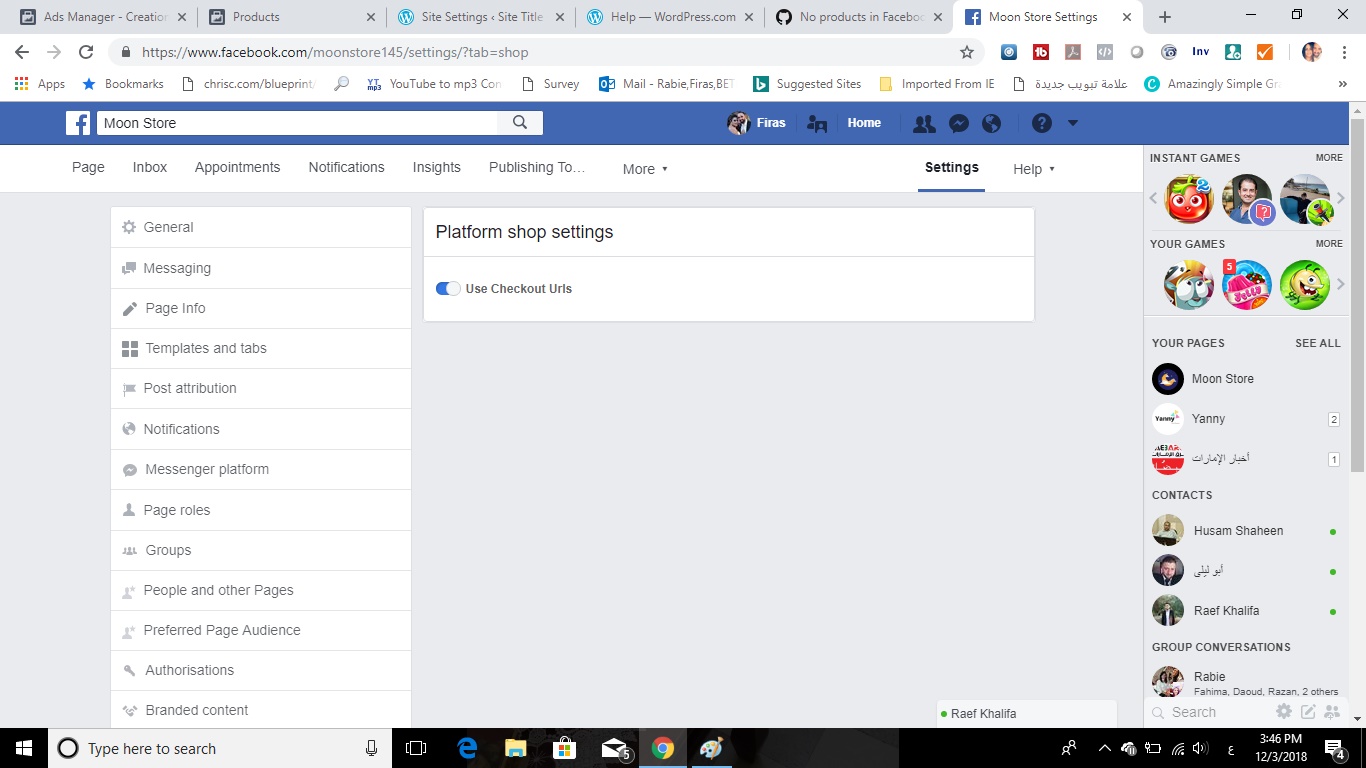Open the Appointments tab

coord(237,167)
